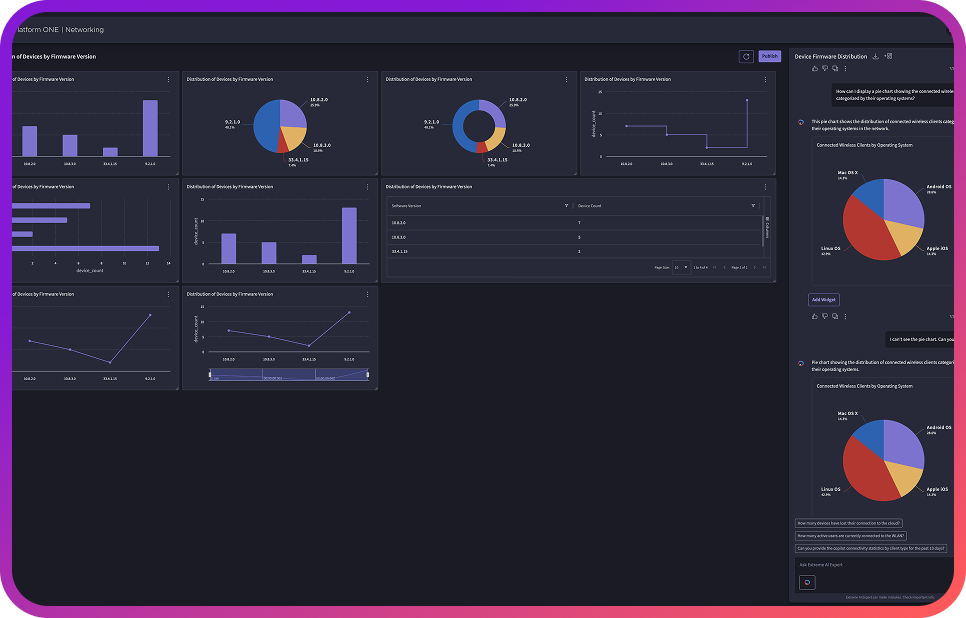
Task: Select the Networking menu item in the top bar
Action: (x=85, y=29)
